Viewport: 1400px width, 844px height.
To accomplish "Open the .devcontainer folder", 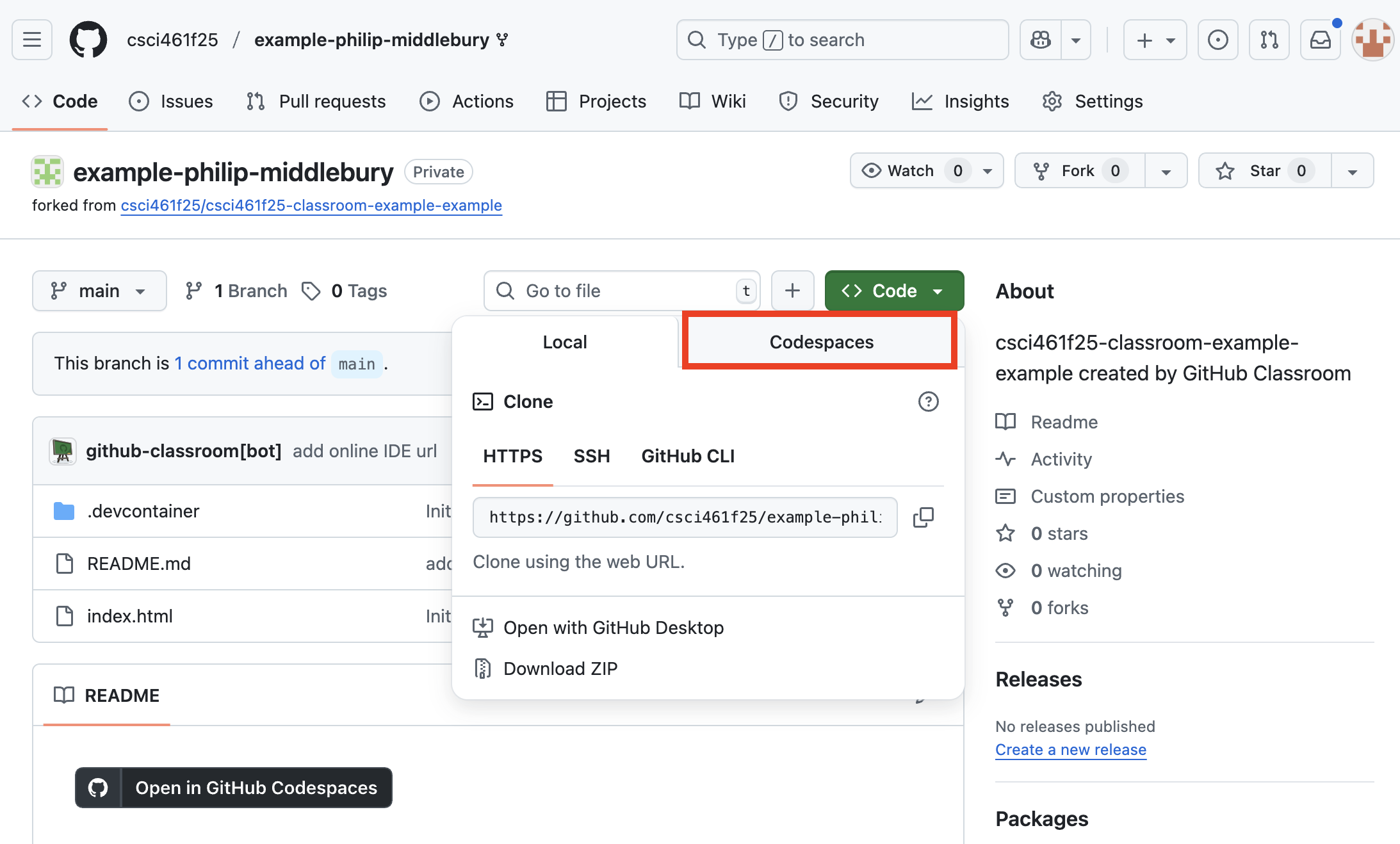I will pos(143,511).
